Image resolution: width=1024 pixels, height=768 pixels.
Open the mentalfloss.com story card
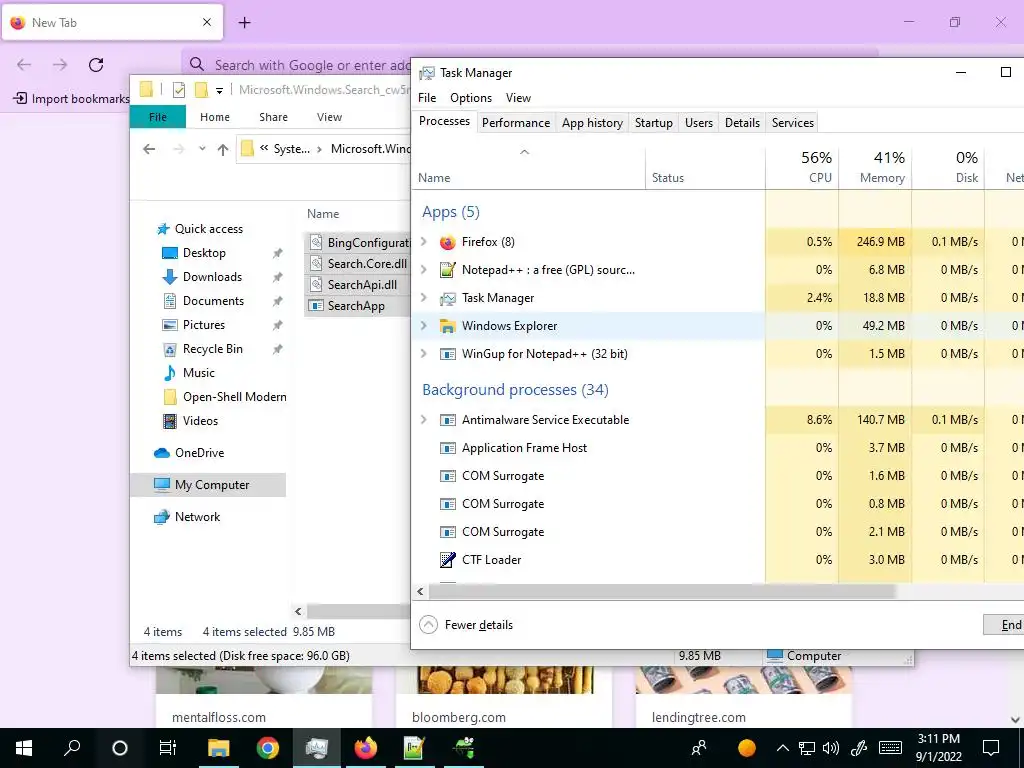coord(264,696)
